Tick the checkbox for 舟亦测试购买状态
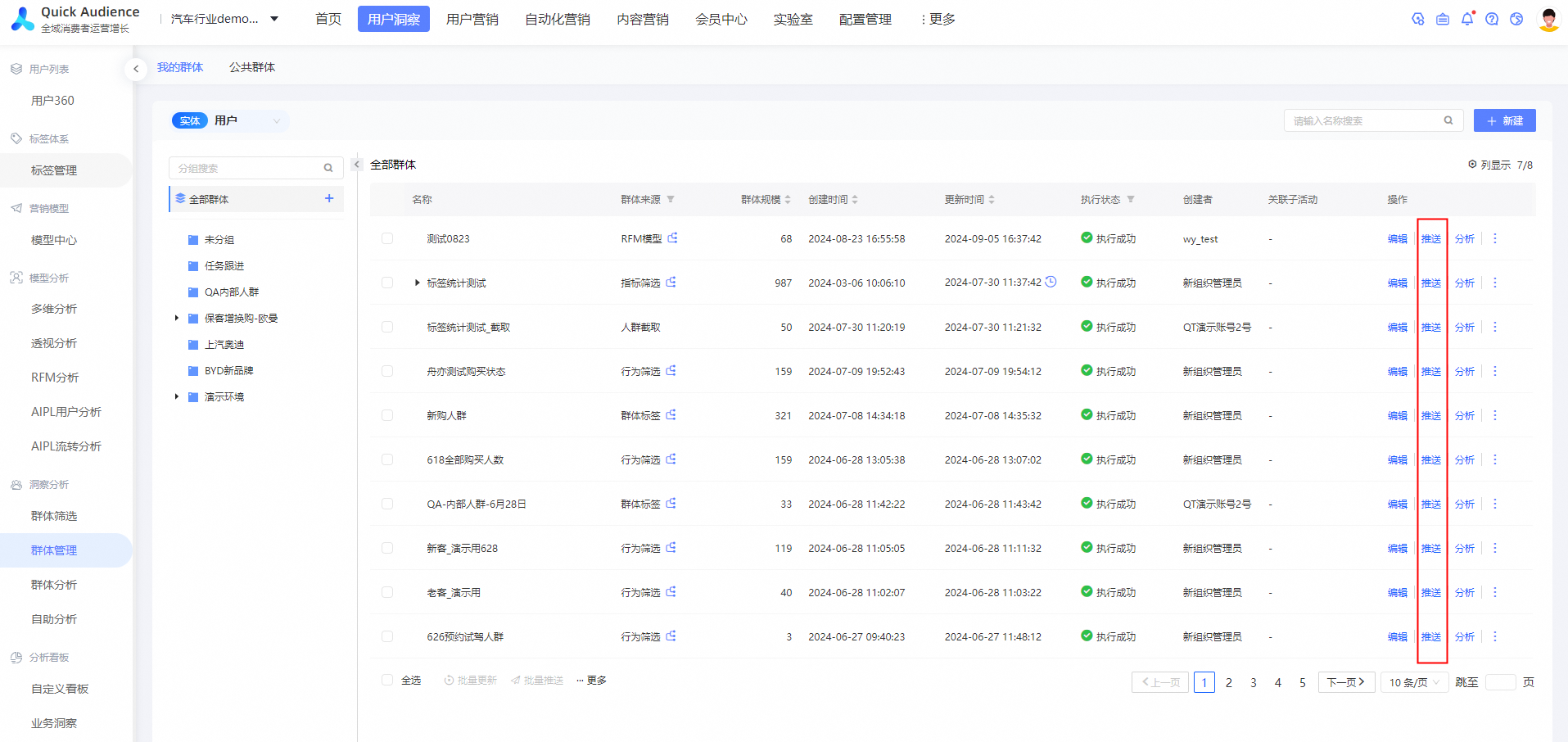 (x=387, y=371)
